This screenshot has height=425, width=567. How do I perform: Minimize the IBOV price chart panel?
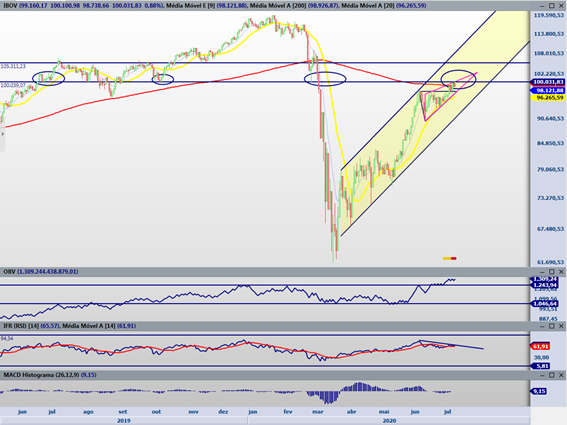[x=542, y=6]
